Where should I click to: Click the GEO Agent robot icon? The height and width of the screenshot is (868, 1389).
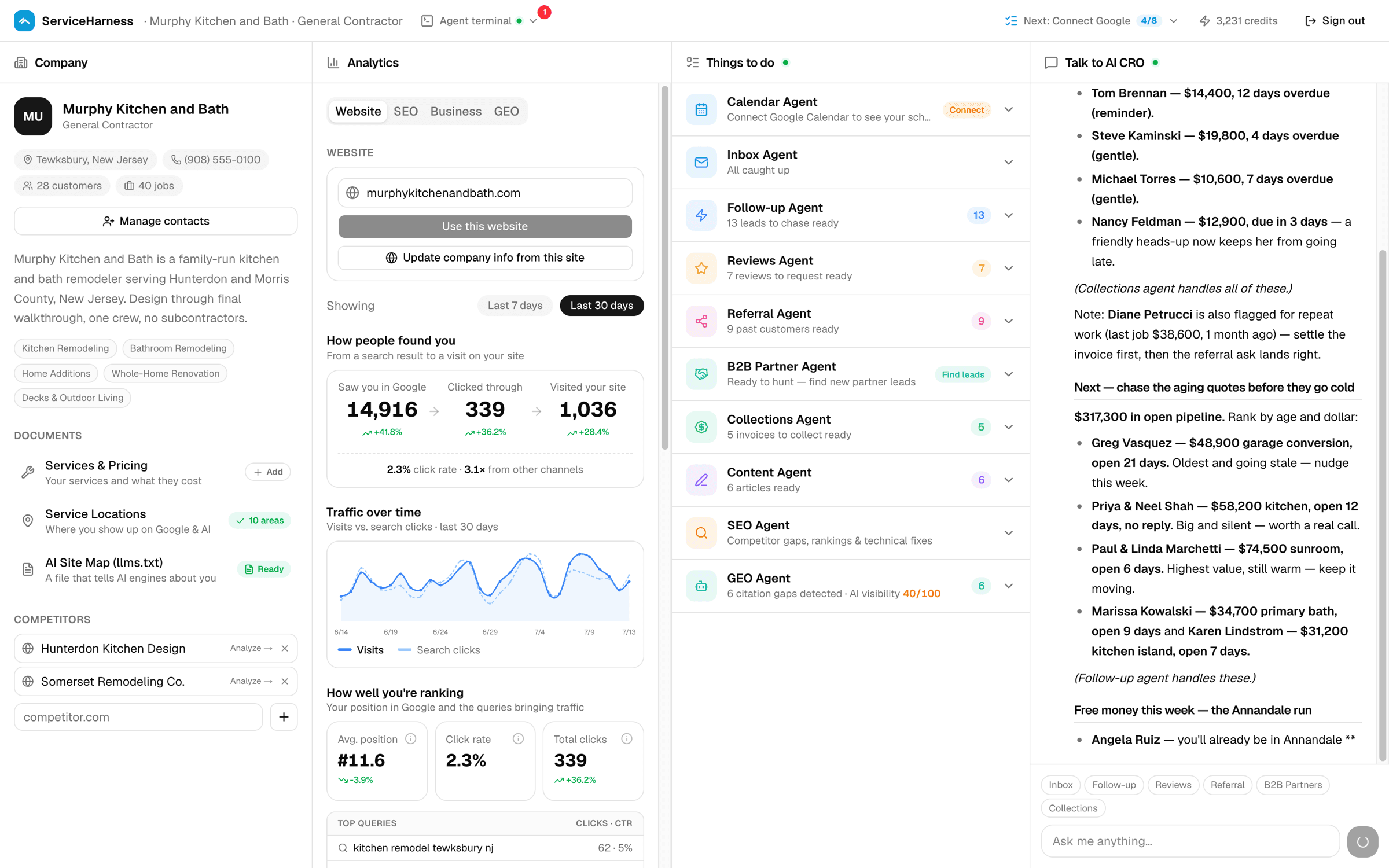701,586
